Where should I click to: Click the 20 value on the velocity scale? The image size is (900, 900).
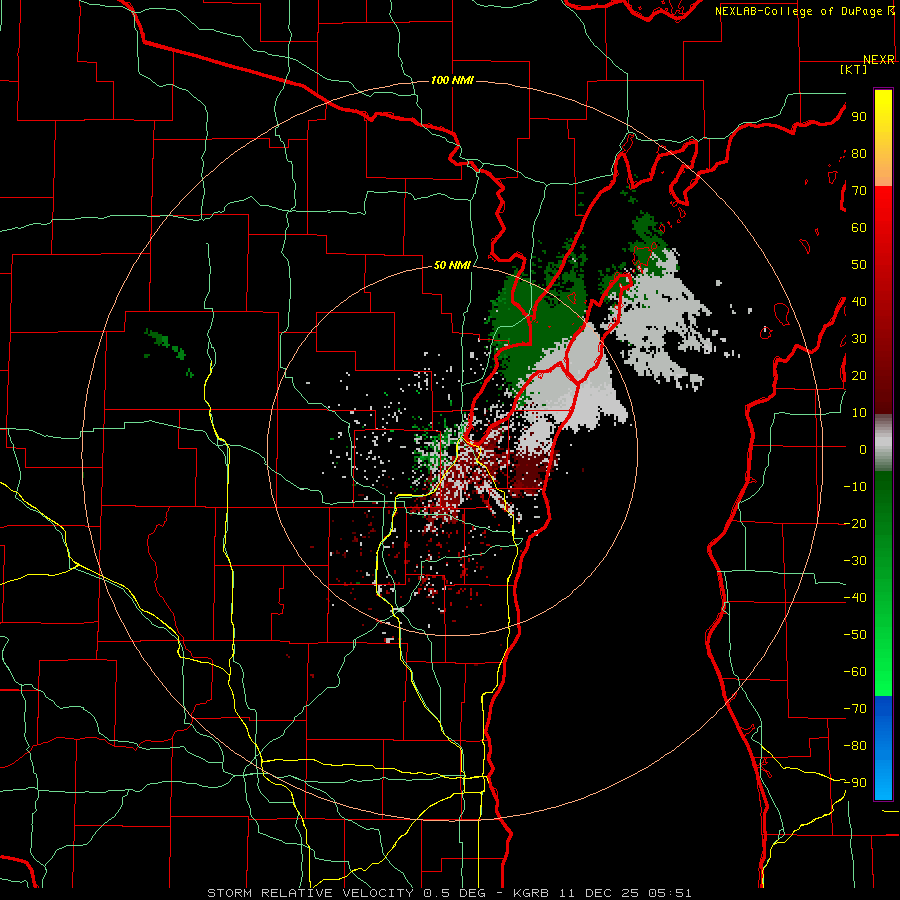click(x=859, y=375)
